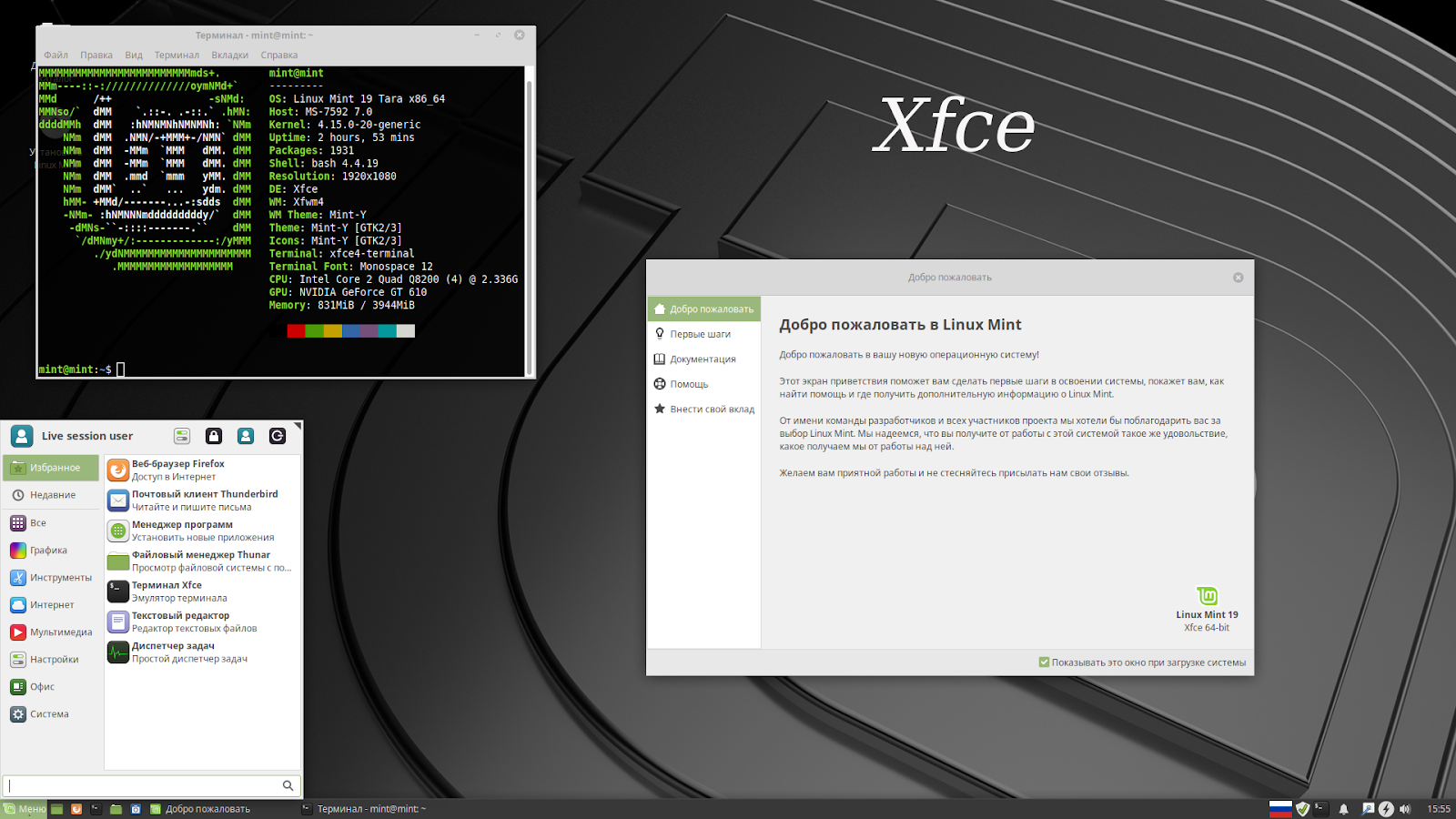Open Справка menu in the terminal

click(x=279, y=56)
